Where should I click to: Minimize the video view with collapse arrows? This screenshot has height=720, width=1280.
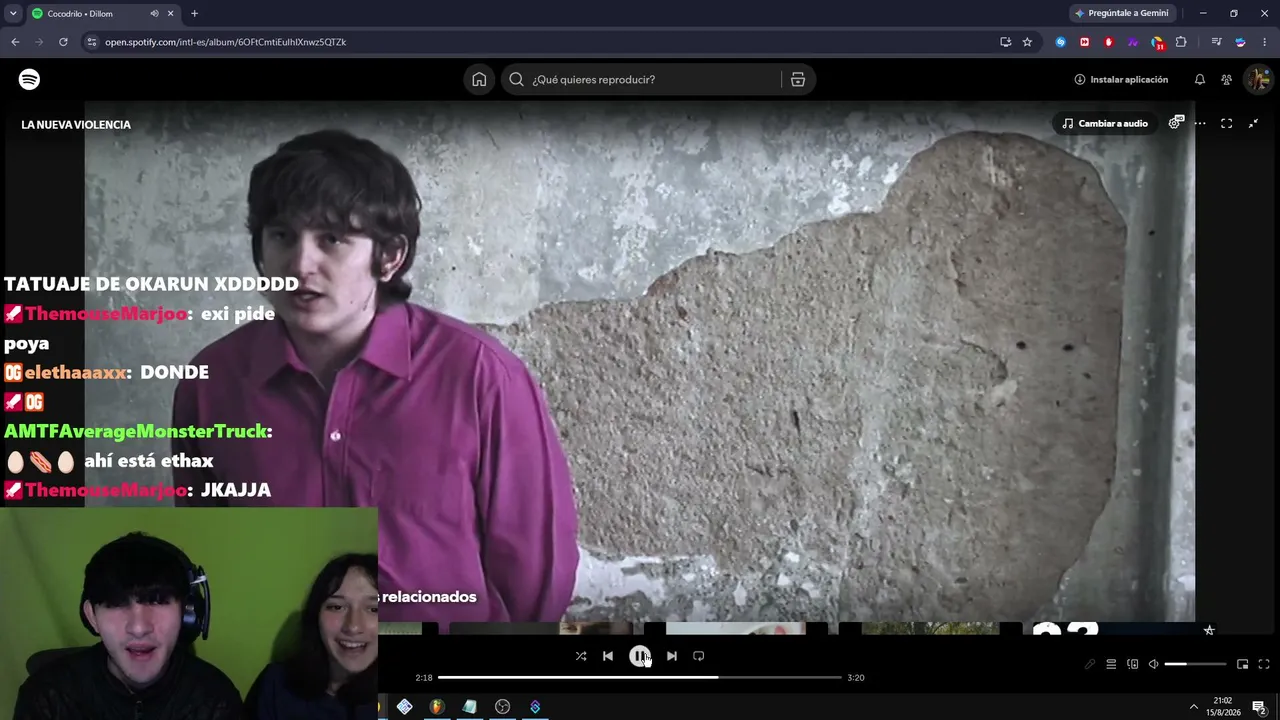pyautogui.click(x=1253, y=123)
